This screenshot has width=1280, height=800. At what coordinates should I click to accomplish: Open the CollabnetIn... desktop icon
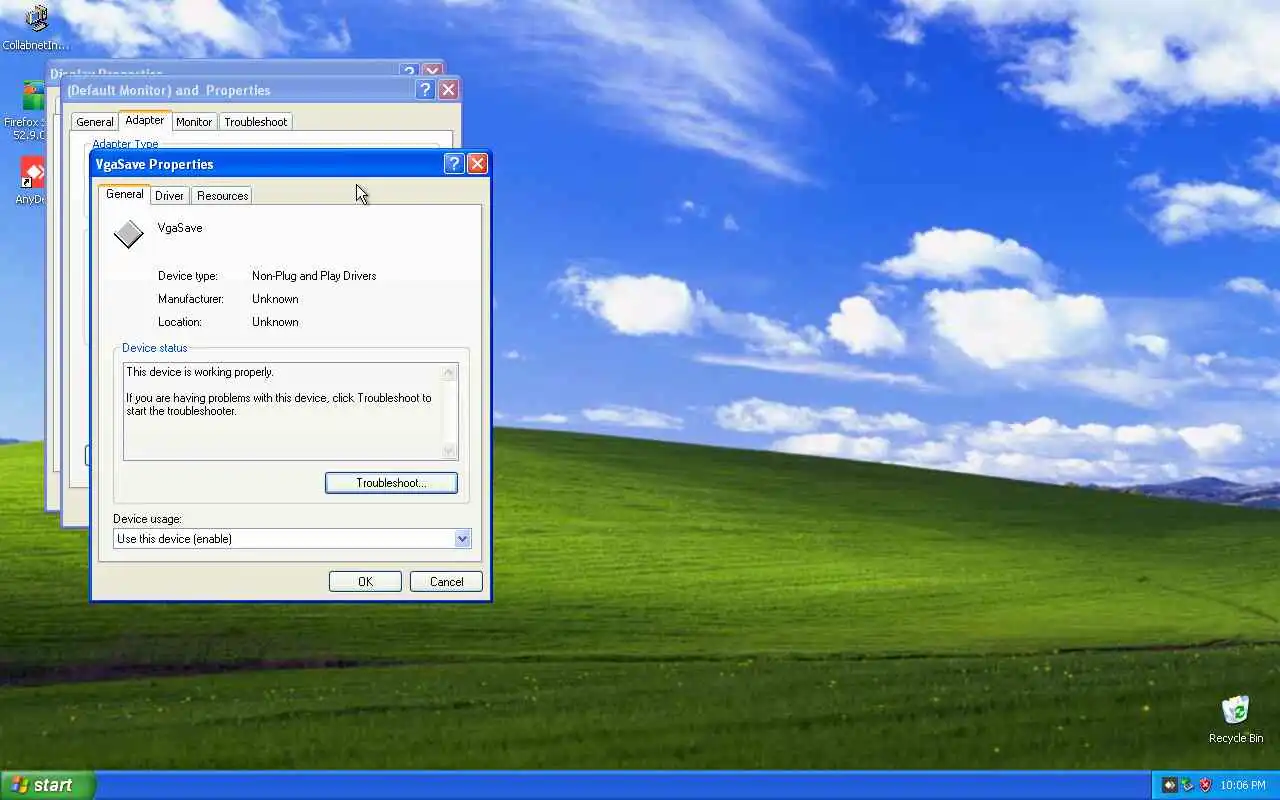36,27
